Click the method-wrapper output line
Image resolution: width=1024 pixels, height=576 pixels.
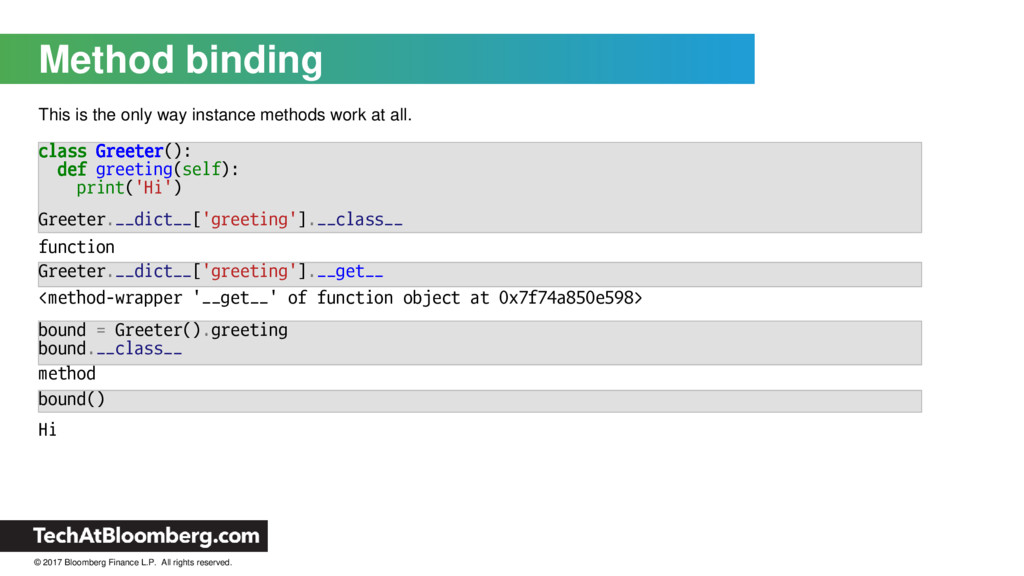(340, 298)
